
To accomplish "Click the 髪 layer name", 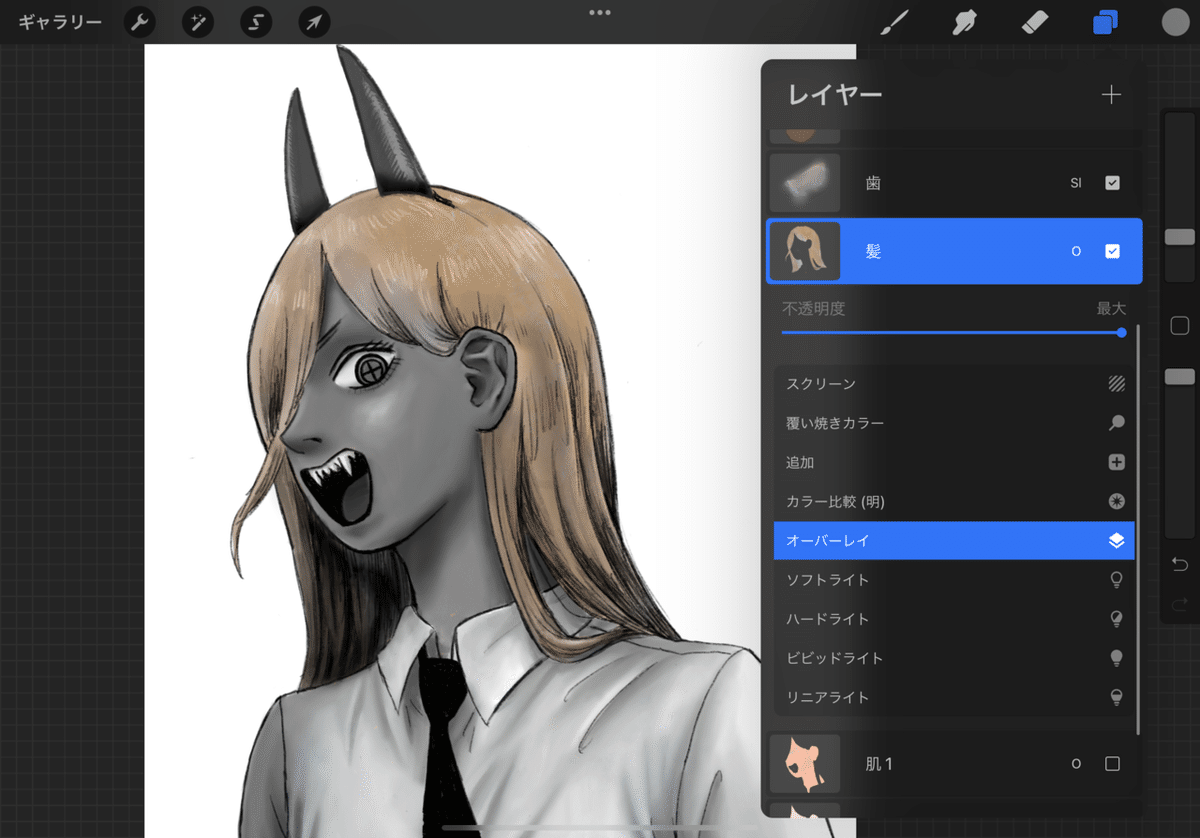I will click(x=873, y=252).
